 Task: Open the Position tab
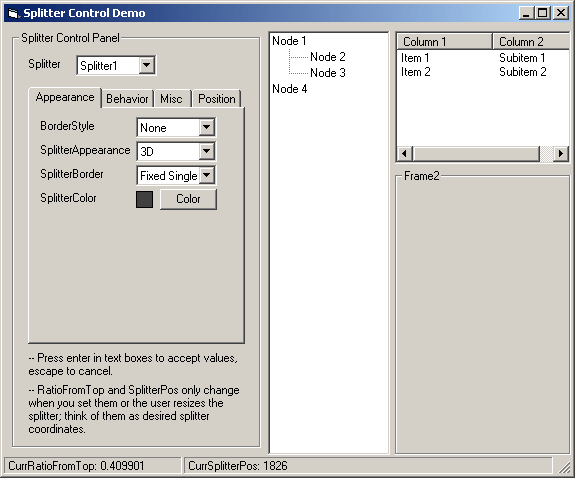pos(217,99)
